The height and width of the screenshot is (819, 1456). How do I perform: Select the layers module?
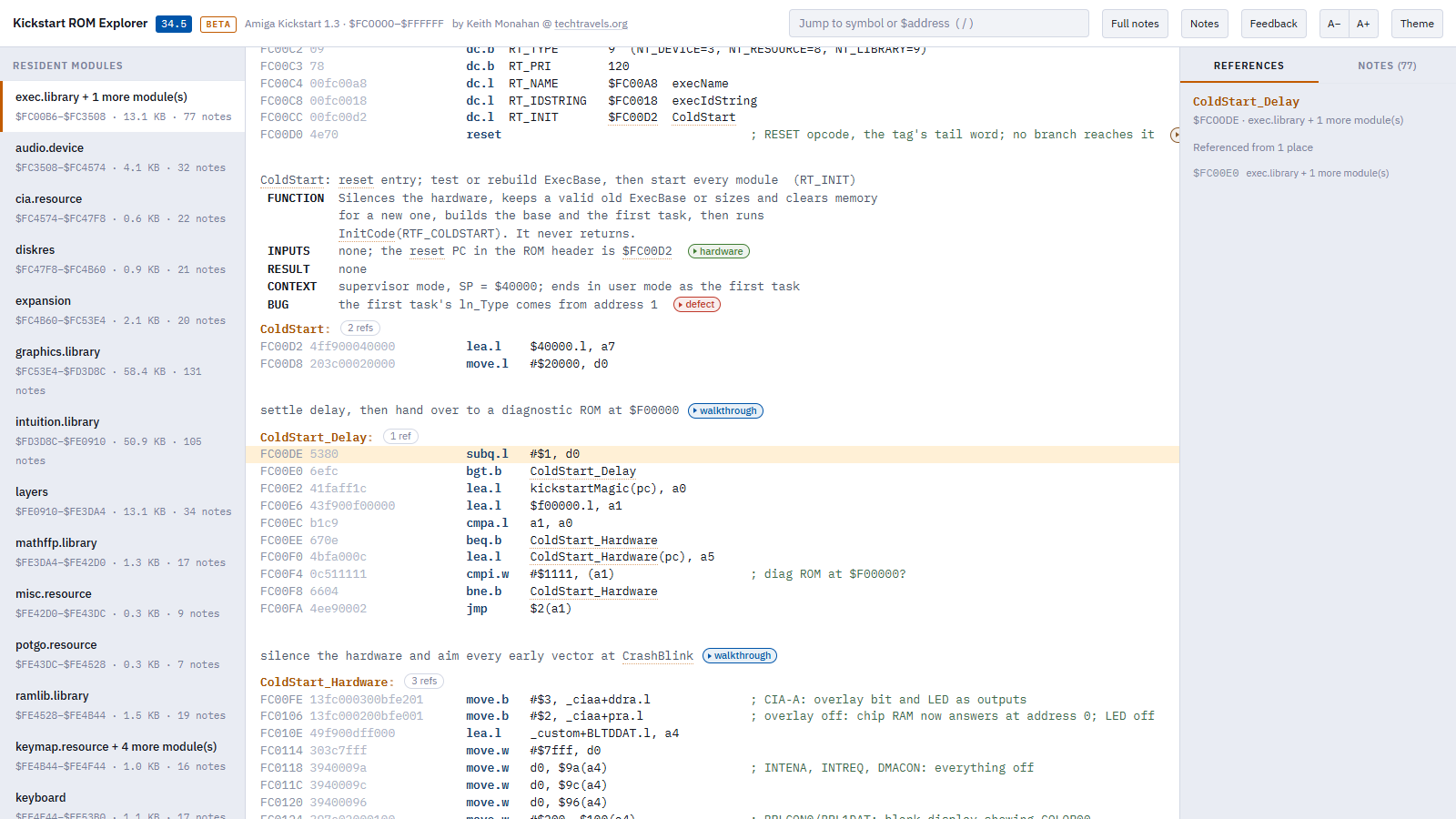coord(122,501)
